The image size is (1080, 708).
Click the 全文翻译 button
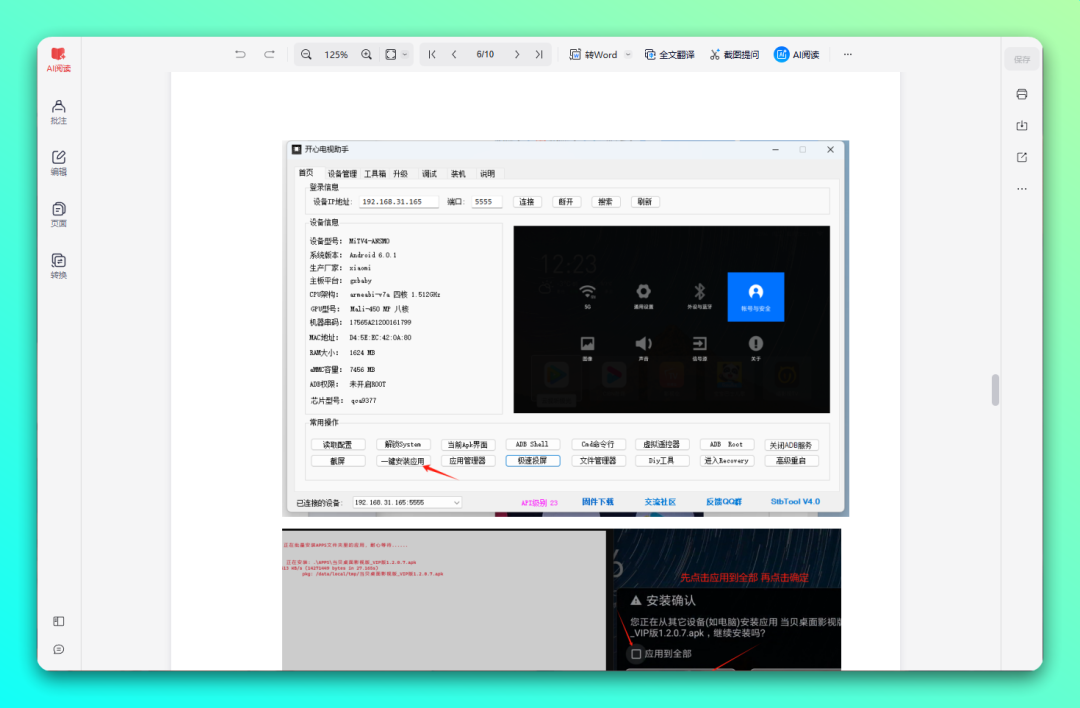click(669, 54)
